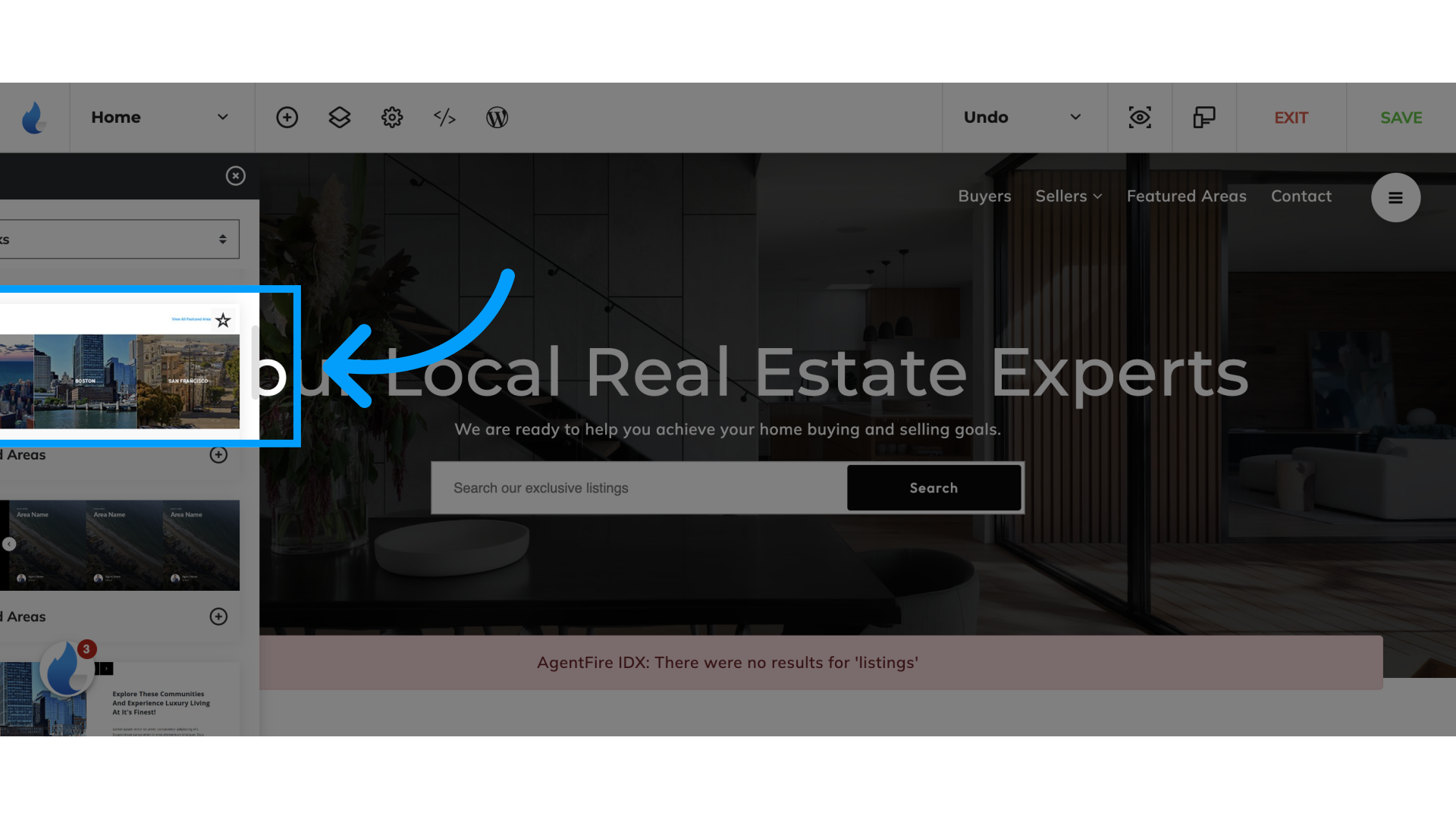Viewport: 1456px width, 819px height.
Task: Expand the Home page selector dropdown
Action: pyautogui.click(x=222, y=117)
